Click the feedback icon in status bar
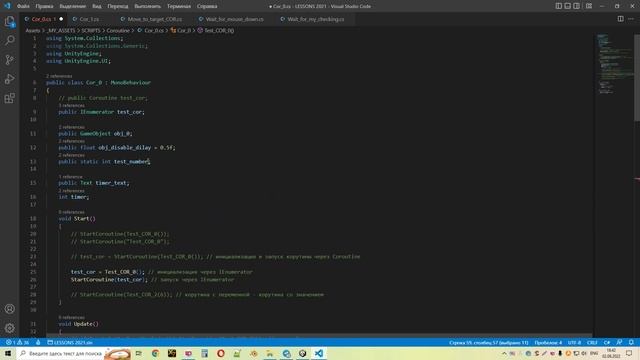Viewport: 640px width, 360px height. coord(619,342)
